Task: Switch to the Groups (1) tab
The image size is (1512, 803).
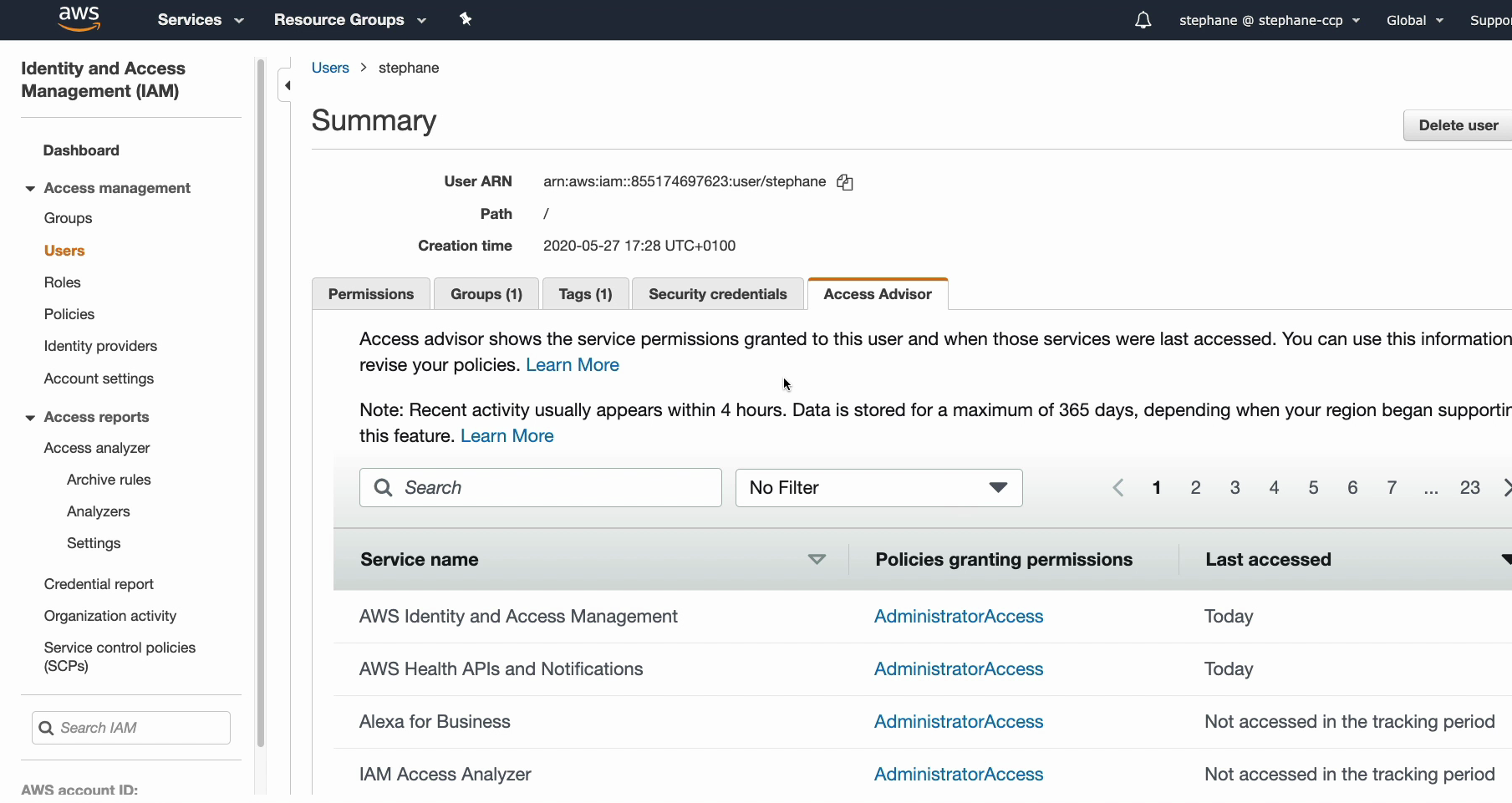Action: click(486, 294)
